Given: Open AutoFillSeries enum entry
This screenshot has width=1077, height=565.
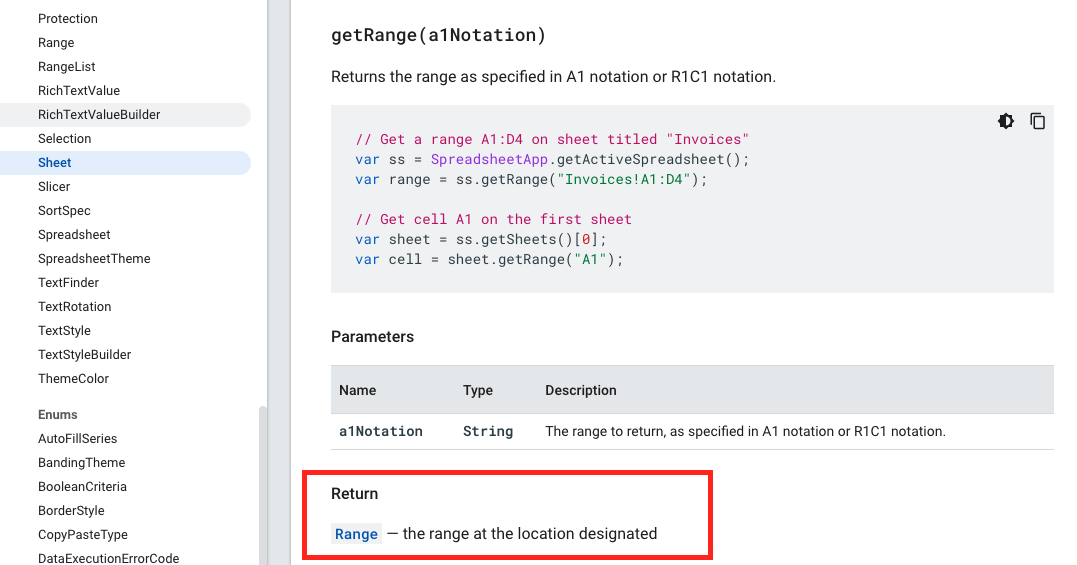Looking at the screenshot, I should click(78, 439).
